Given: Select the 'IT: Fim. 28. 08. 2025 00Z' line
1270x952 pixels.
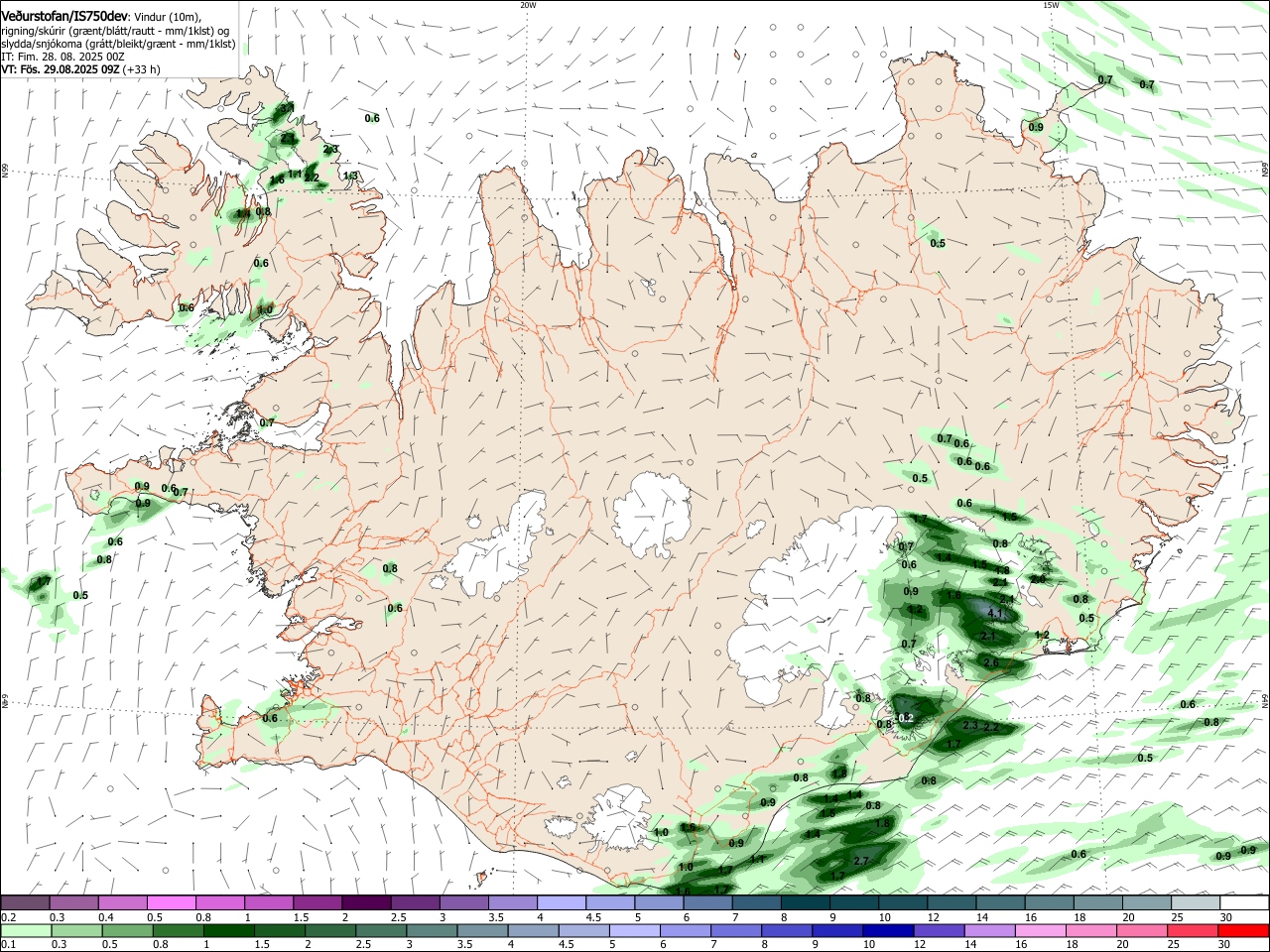Looking at the screenshot, I should click(63, 57).
